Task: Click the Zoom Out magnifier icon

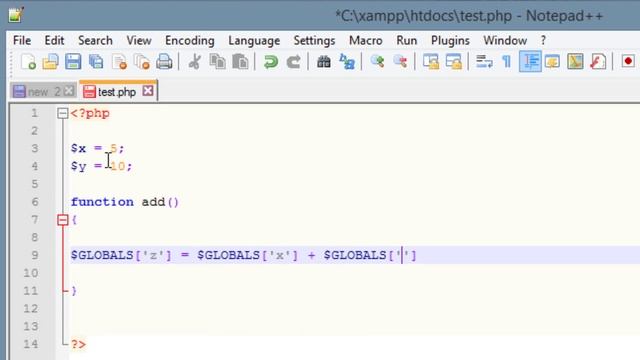Action: [x=400, y=62]
